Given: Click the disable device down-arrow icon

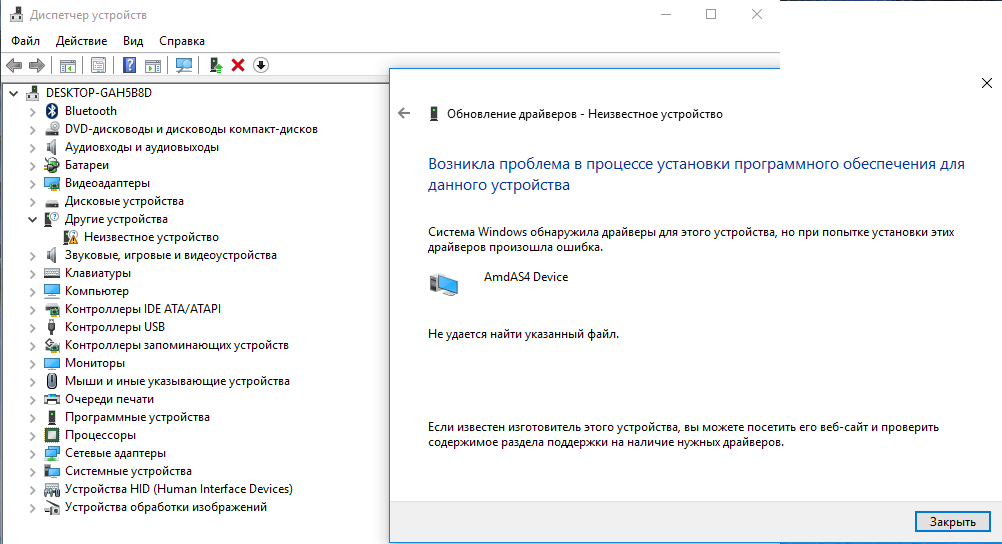Looking at the screenshot, I should click(261, 65).
